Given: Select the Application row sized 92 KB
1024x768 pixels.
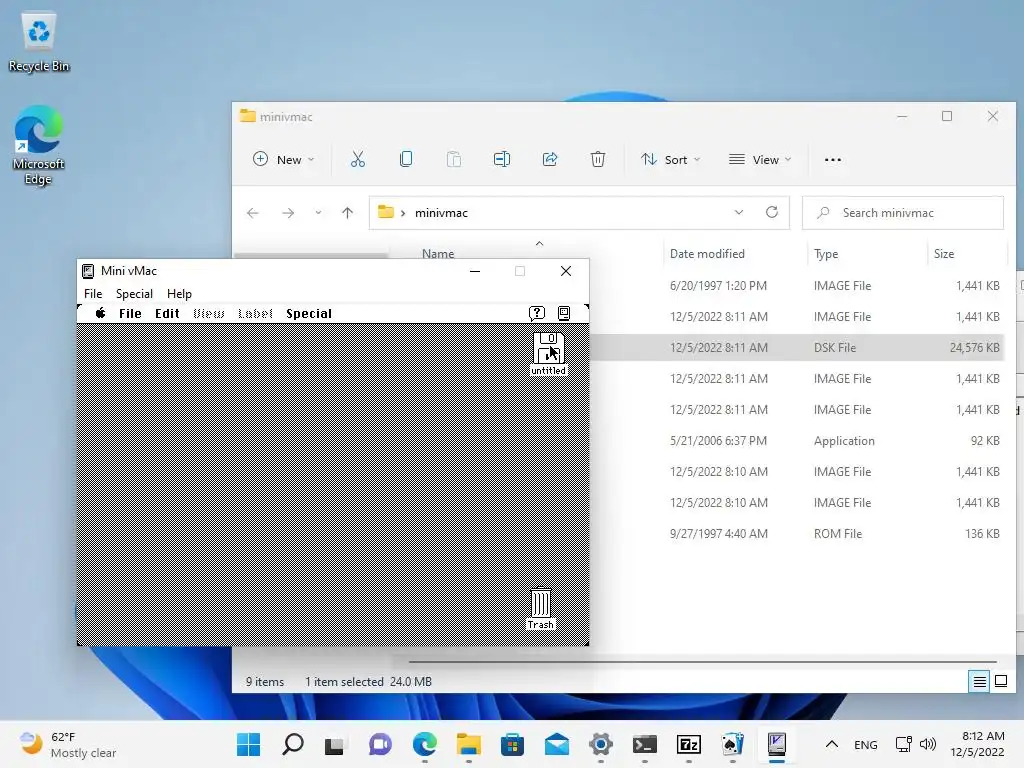Looking at the screenshot, I should coord(797,441).
